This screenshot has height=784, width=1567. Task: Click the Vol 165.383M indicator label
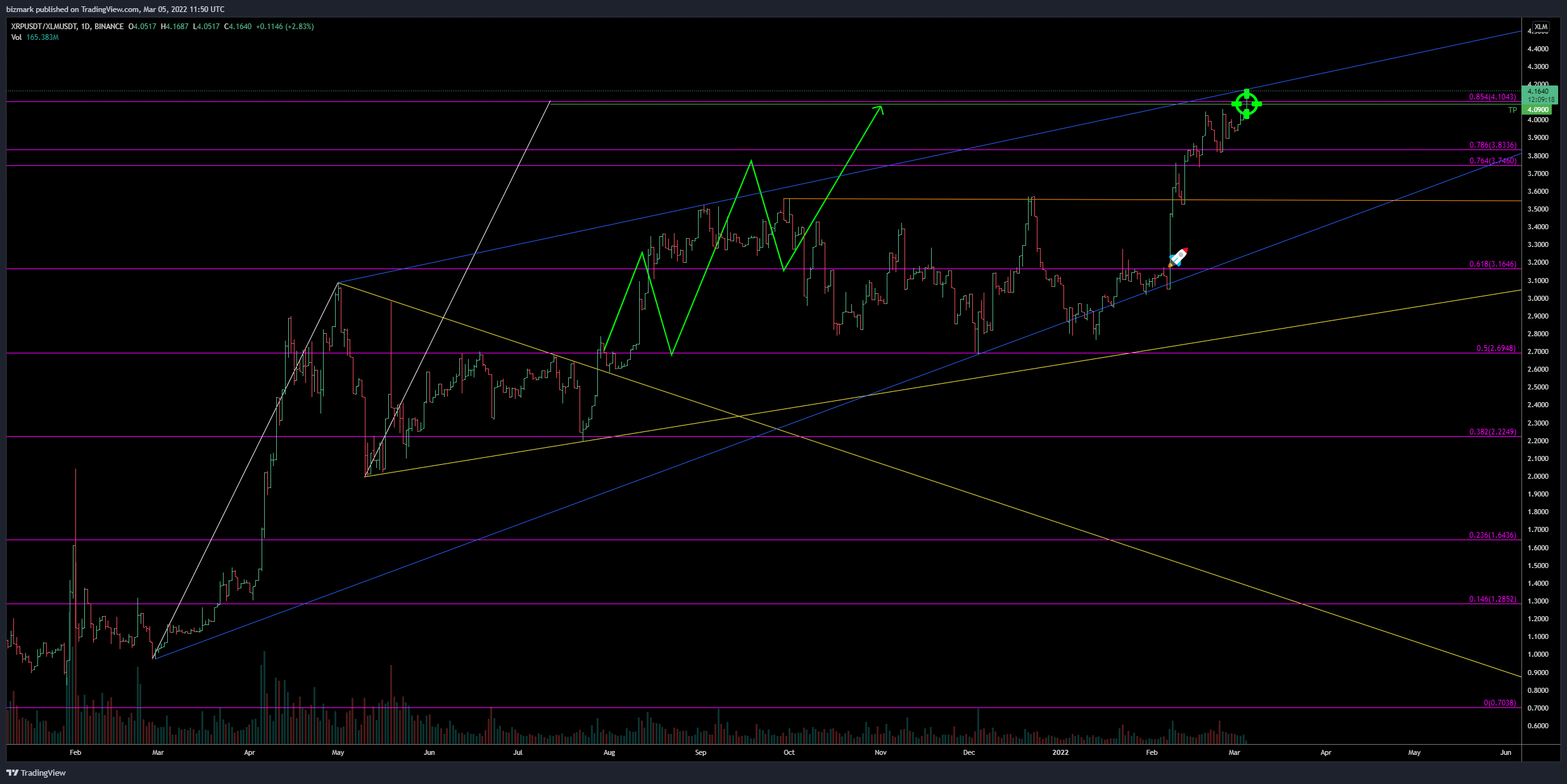pyautogui.click(x=35, y=37)
